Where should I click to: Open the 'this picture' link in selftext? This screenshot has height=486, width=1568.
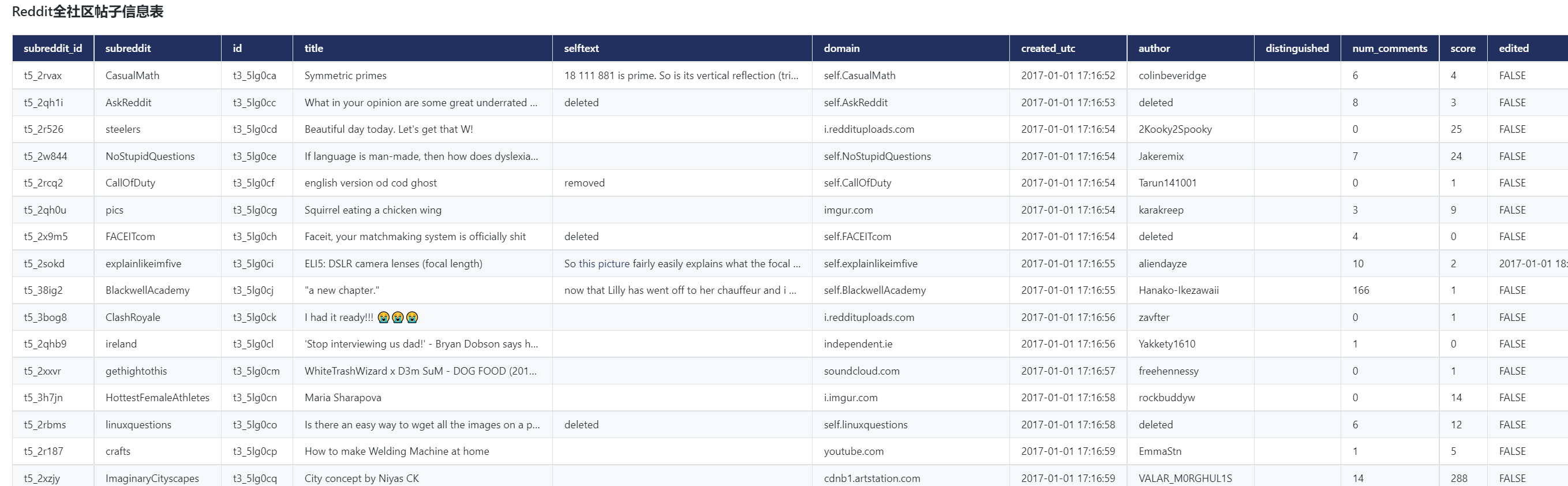604,264
